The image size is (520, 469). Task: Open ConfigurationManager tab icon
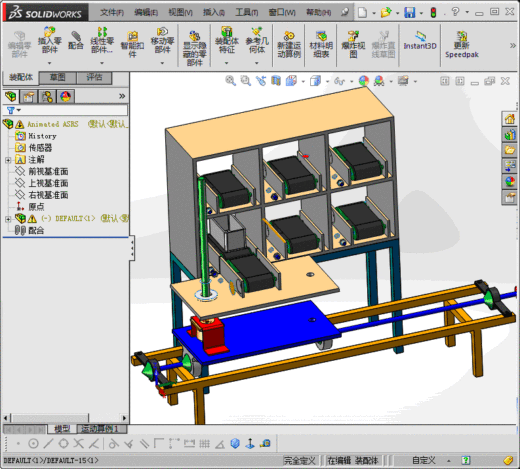(x=47, y=97)
